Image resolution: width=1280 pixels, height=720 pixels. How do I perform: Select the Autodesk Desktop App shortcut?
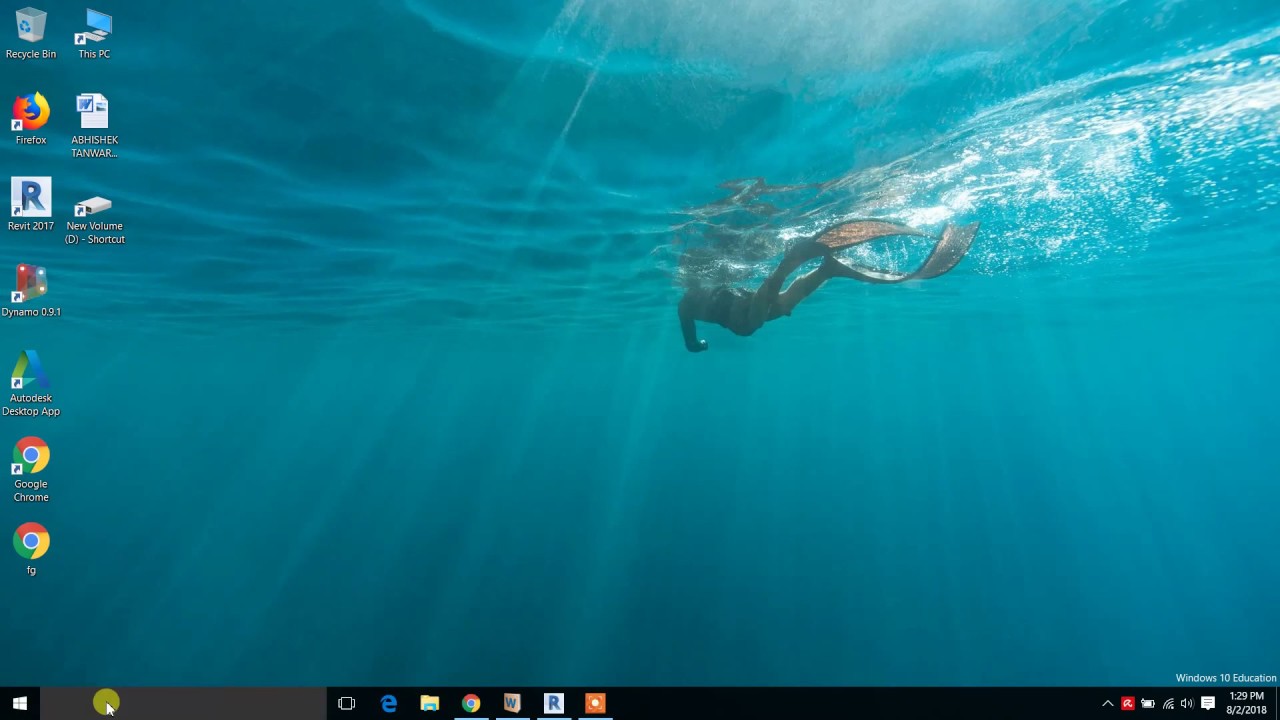31,384
